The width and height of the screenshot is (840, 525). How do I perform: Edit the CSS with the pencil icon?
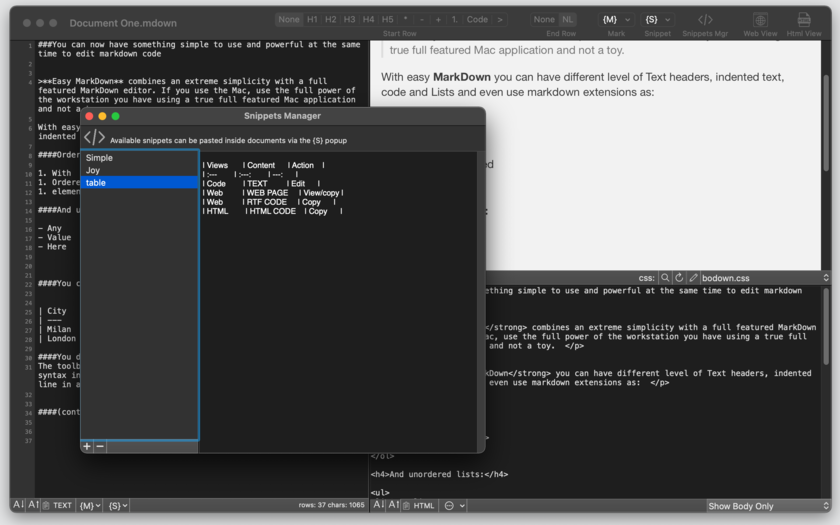click(693, 278)
